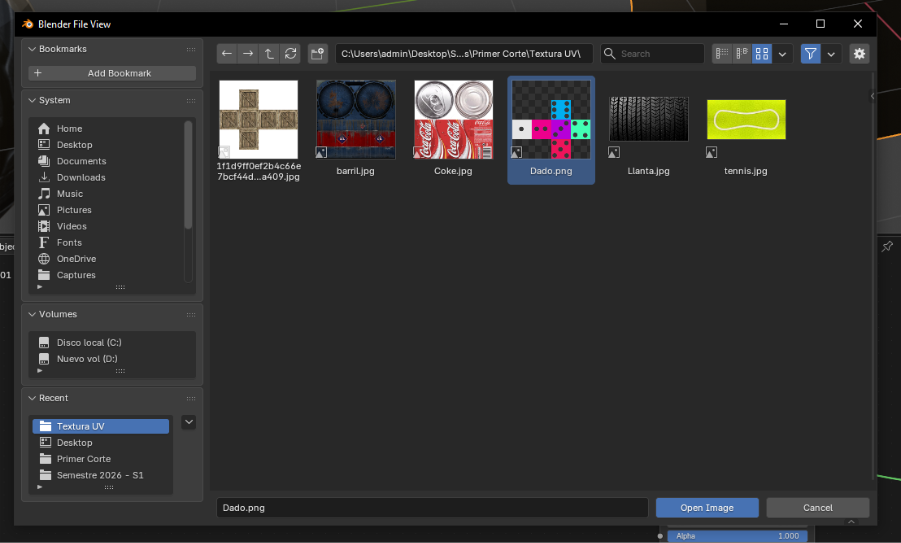Screen dimensions: 901x543
Task: Go back to the previous folder
Action: [x=227, y=54]
